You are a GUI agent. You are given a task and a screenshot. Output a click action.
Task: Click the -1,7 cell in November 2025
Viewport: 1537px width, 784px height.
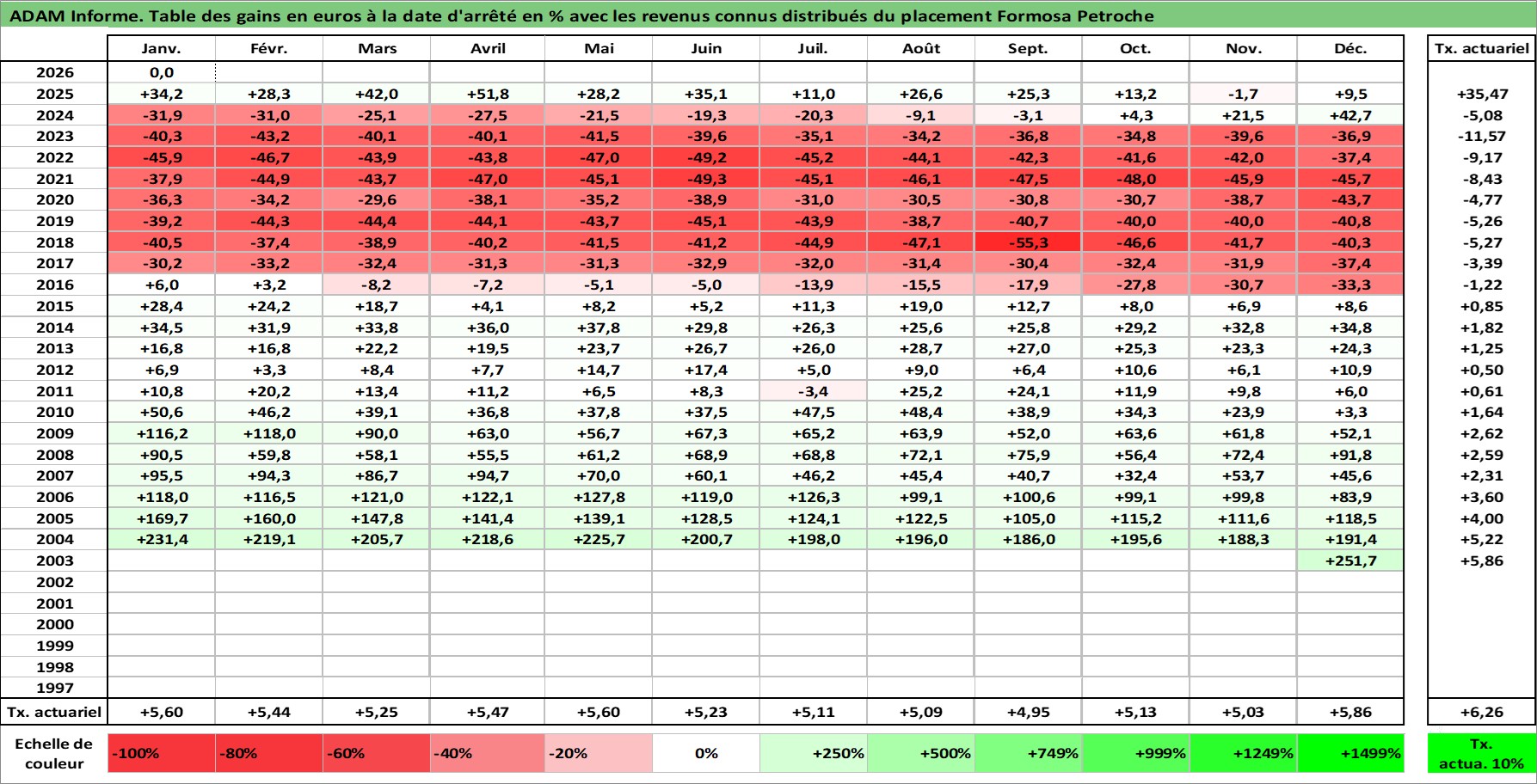pyautogui.click(x=1244, y=94)
